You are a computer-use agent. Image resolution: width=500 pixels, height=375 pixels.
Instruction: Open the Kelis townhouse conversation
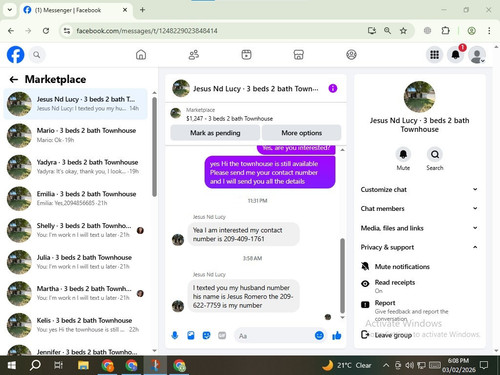76,325
